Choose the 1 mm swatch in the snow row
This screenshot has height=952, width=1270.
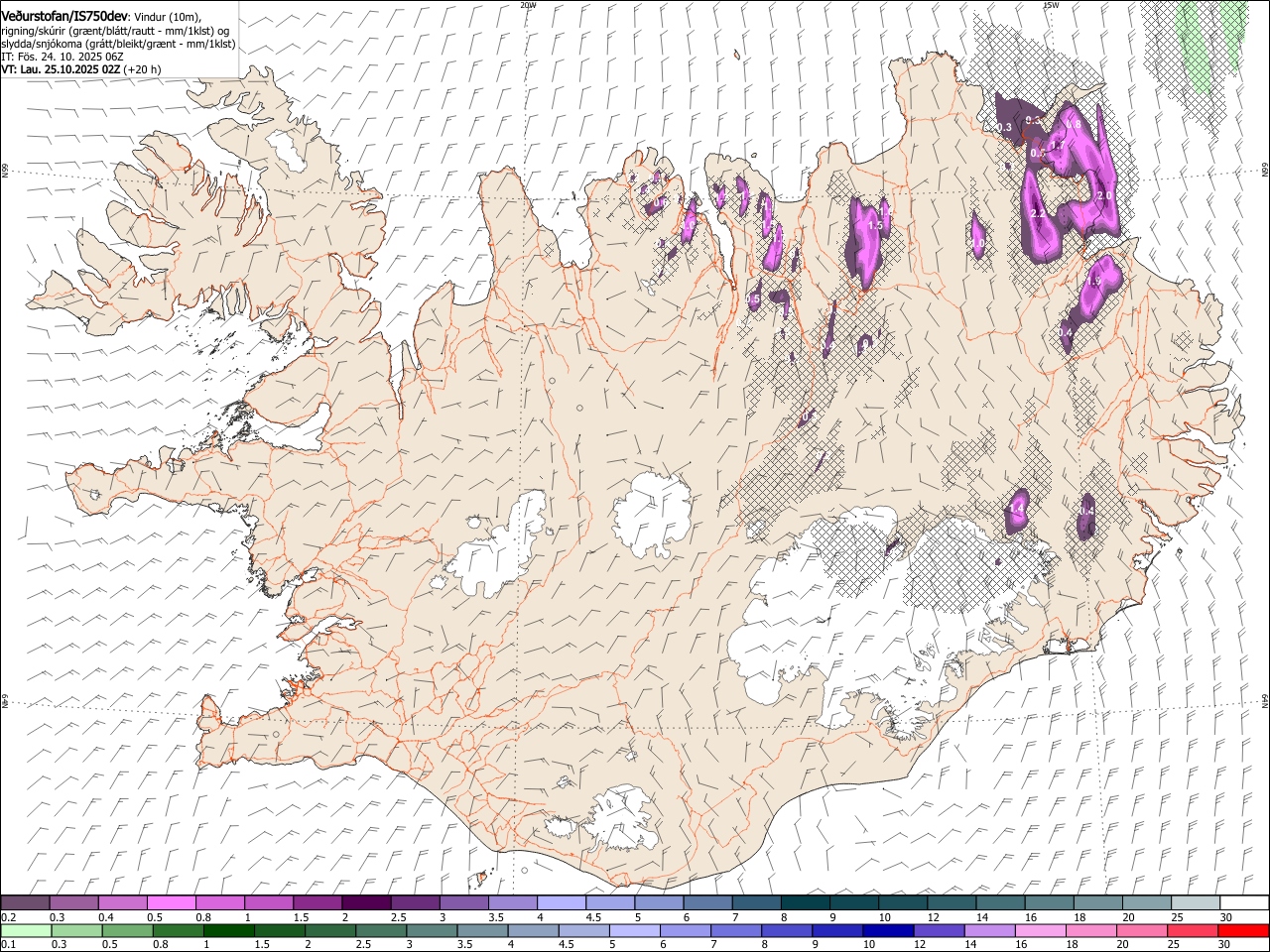pos(268,903)
